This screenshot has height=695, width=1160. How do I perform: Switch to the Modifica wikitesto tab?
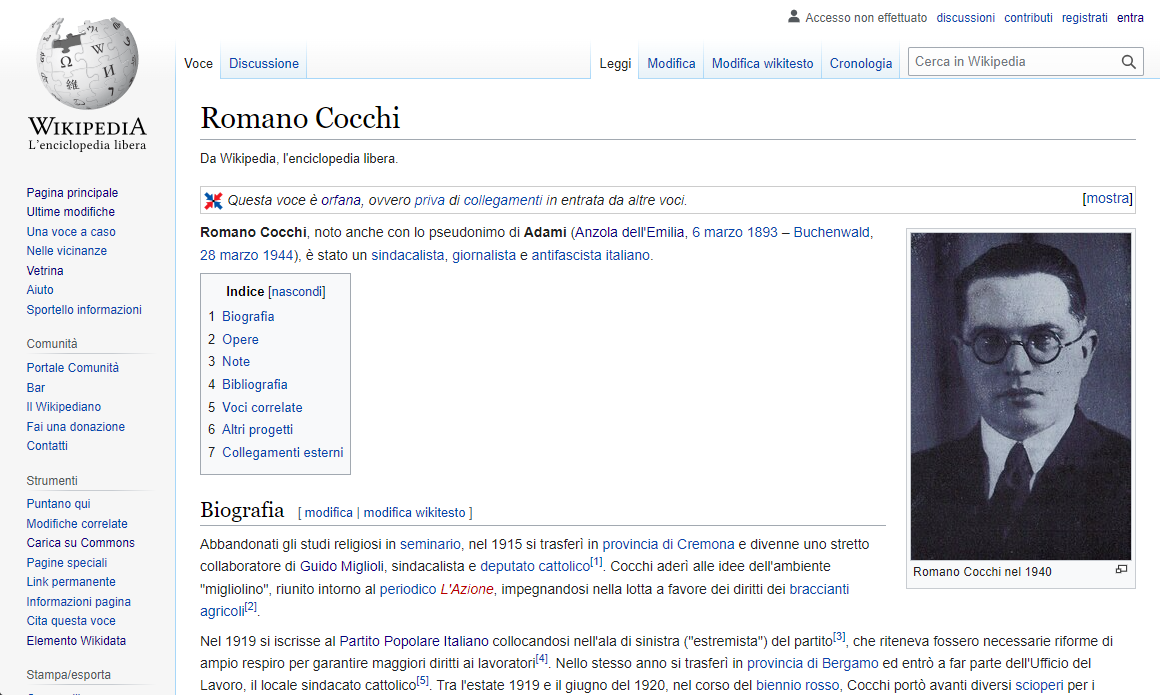point(762,63)
